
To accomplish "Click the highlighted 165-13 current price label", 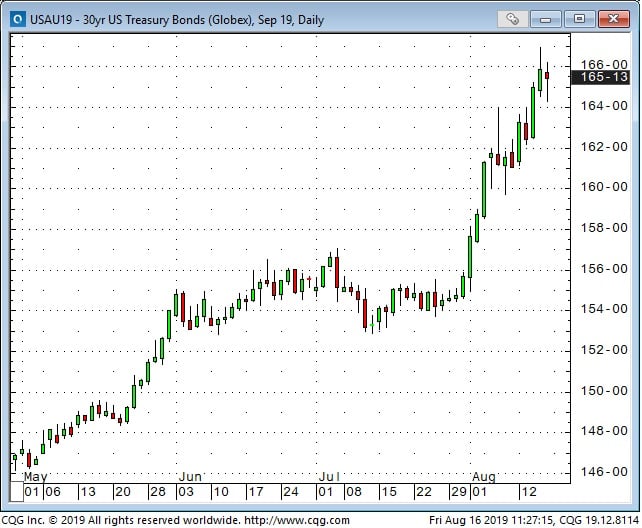I will click(600, 77).
